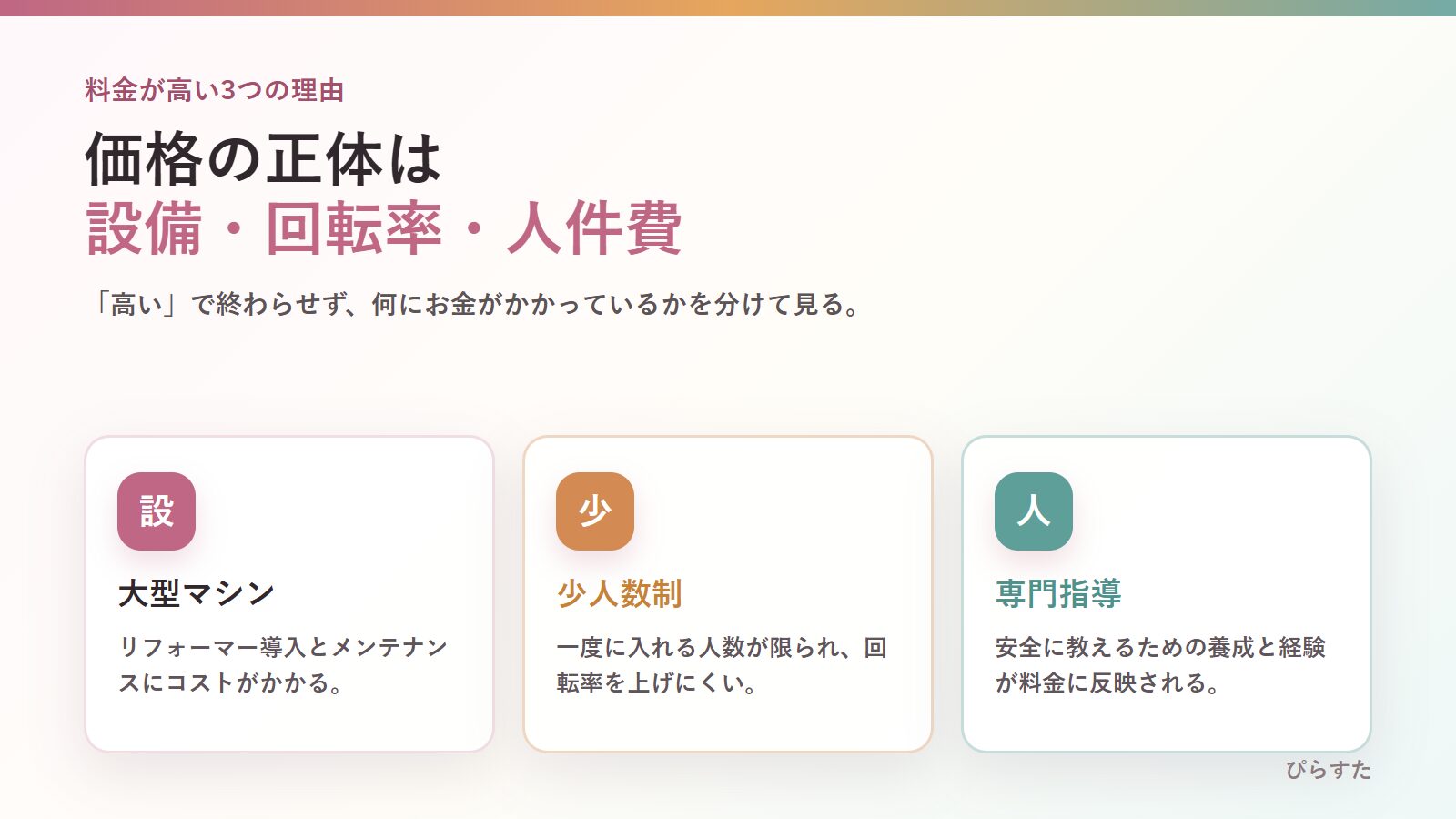Click the 一度に入れる人数が限られ description text
Image resolution: width=1456 pixels, height=819 pixels.
pyautogui.click(x=722, y=664)
